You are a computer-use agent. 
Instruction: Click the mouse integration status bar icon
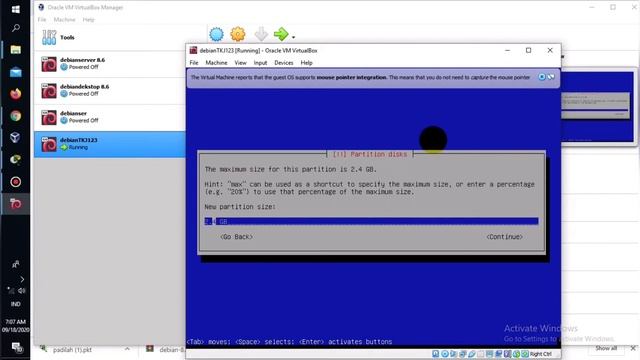pyautogui.click(x=517, y=354)
